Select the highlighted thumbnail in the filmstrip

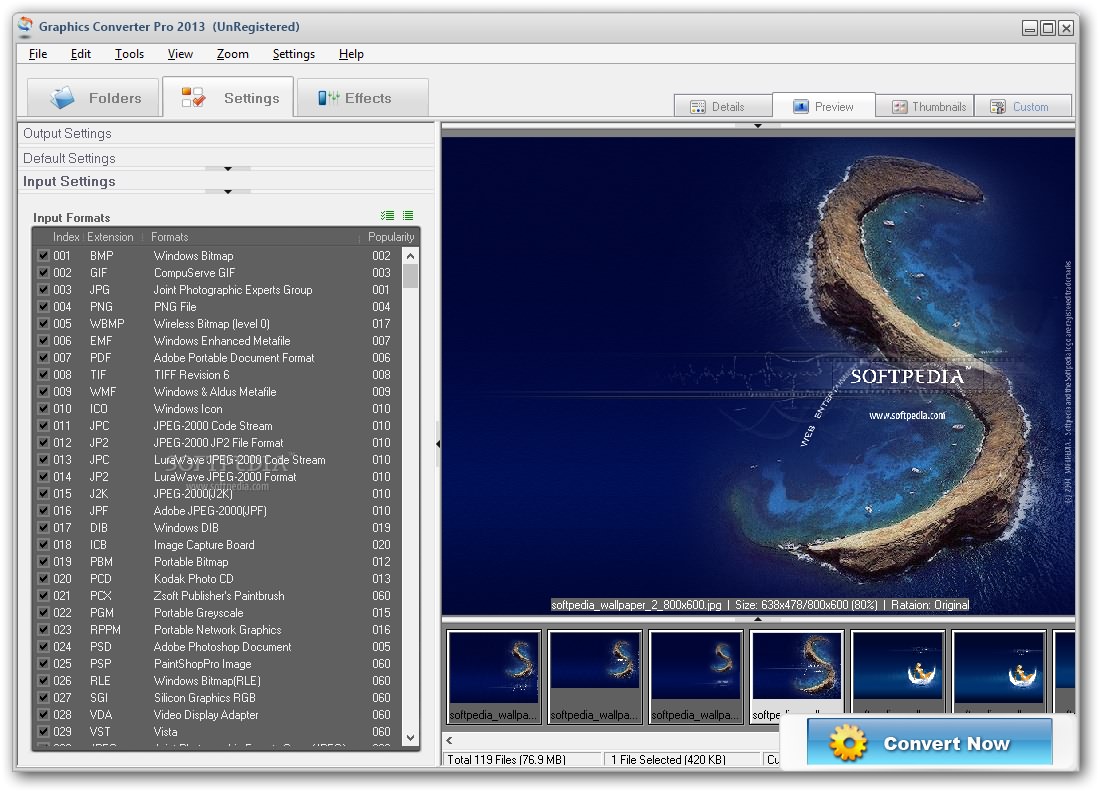point(796,676)
